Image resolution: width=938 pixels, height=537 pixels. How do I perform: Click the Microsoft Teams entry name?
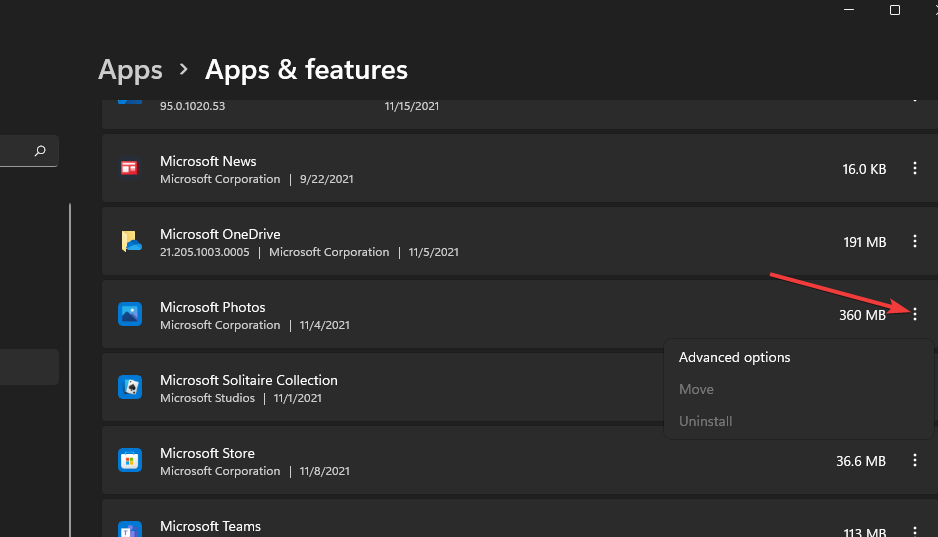tap(210, 526)
